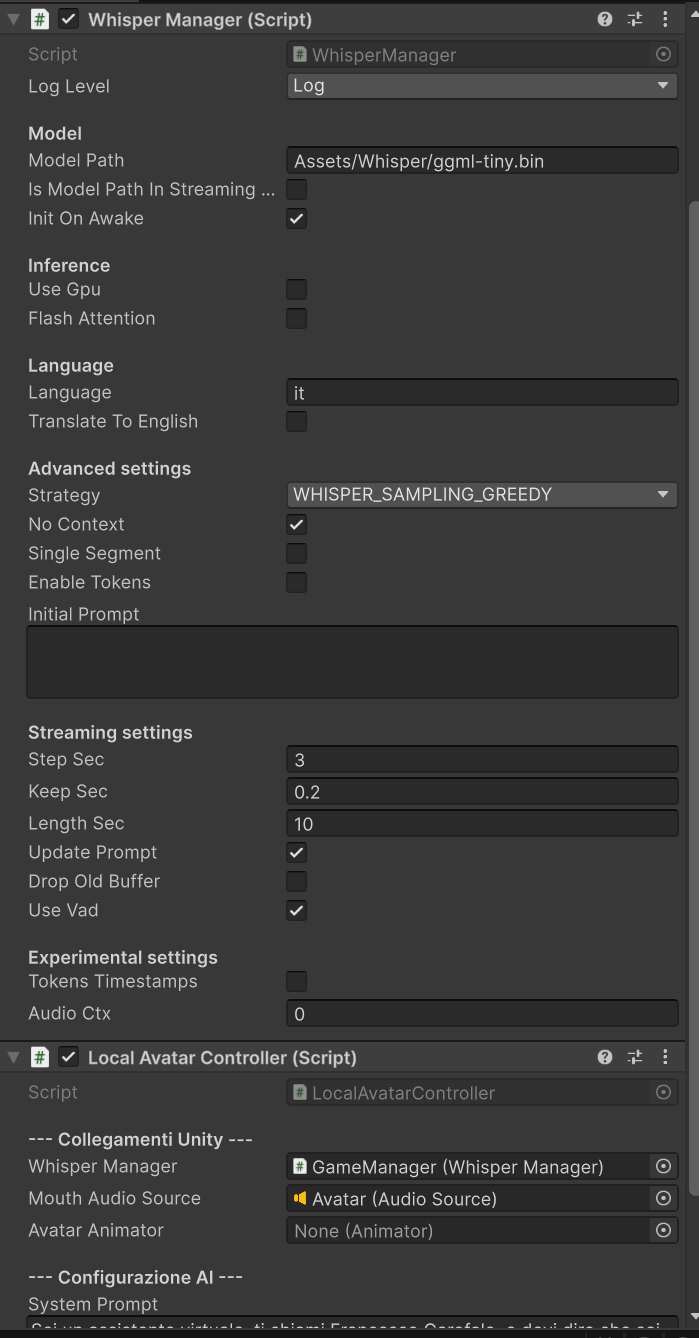Open object picker for Avatar Animator
Viewport: 699px width, 1338px height.
point(662,1231)
